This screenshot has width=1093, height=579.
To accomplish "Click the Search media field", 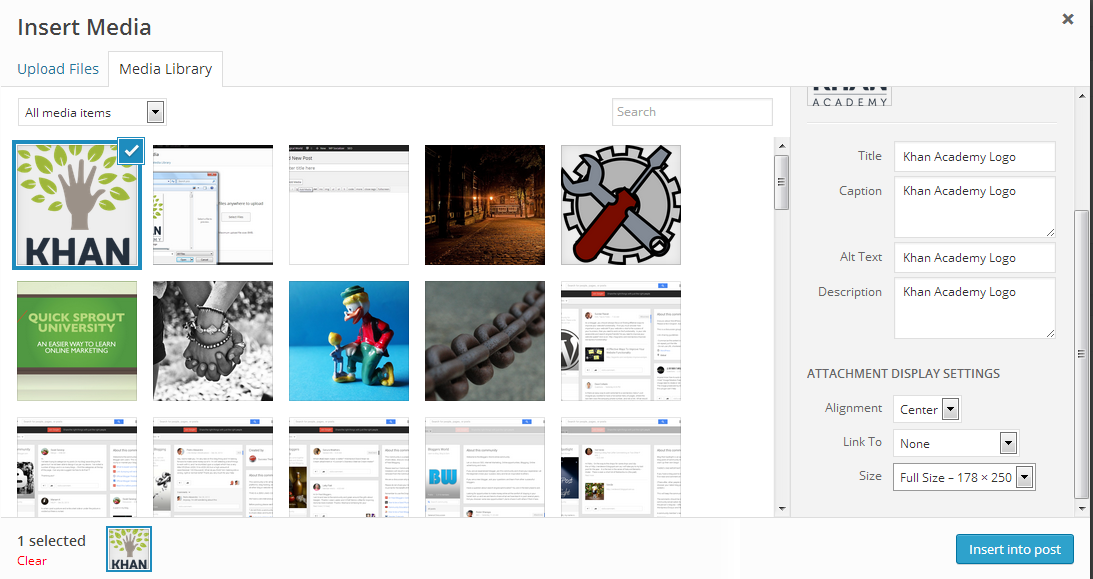I will tap(692, 111).
